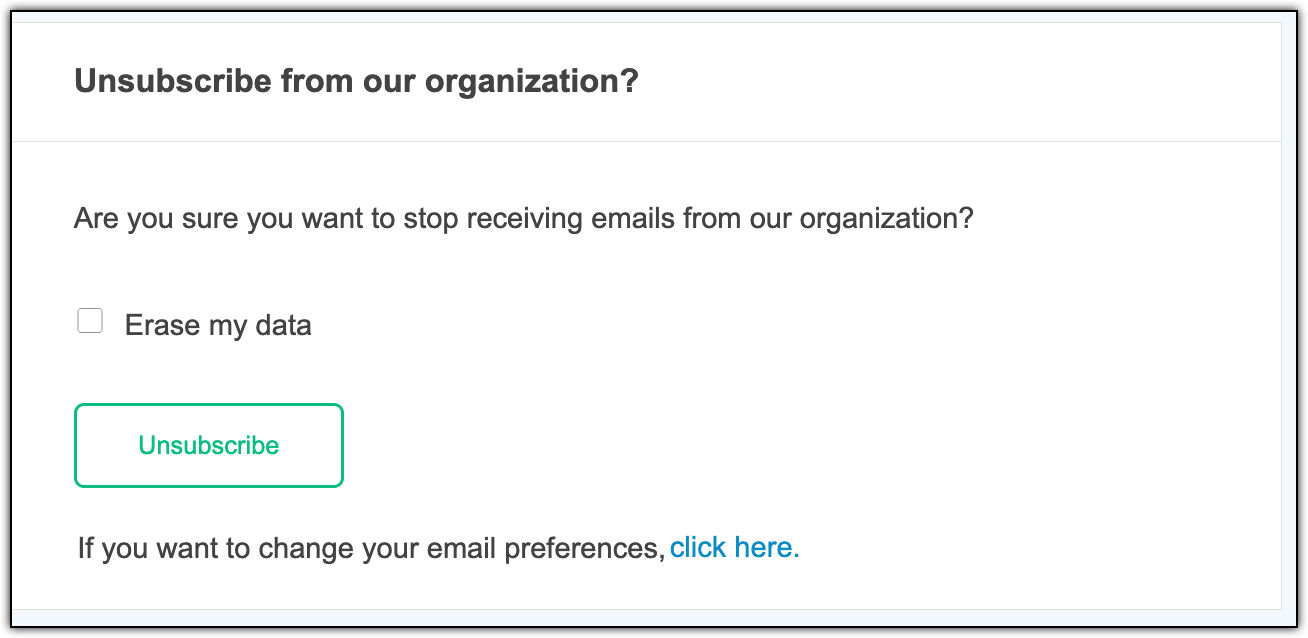Open email preferences via the blue link
Image resolution: width=1308 pixels, height=638 pixels.
point(734,547)
